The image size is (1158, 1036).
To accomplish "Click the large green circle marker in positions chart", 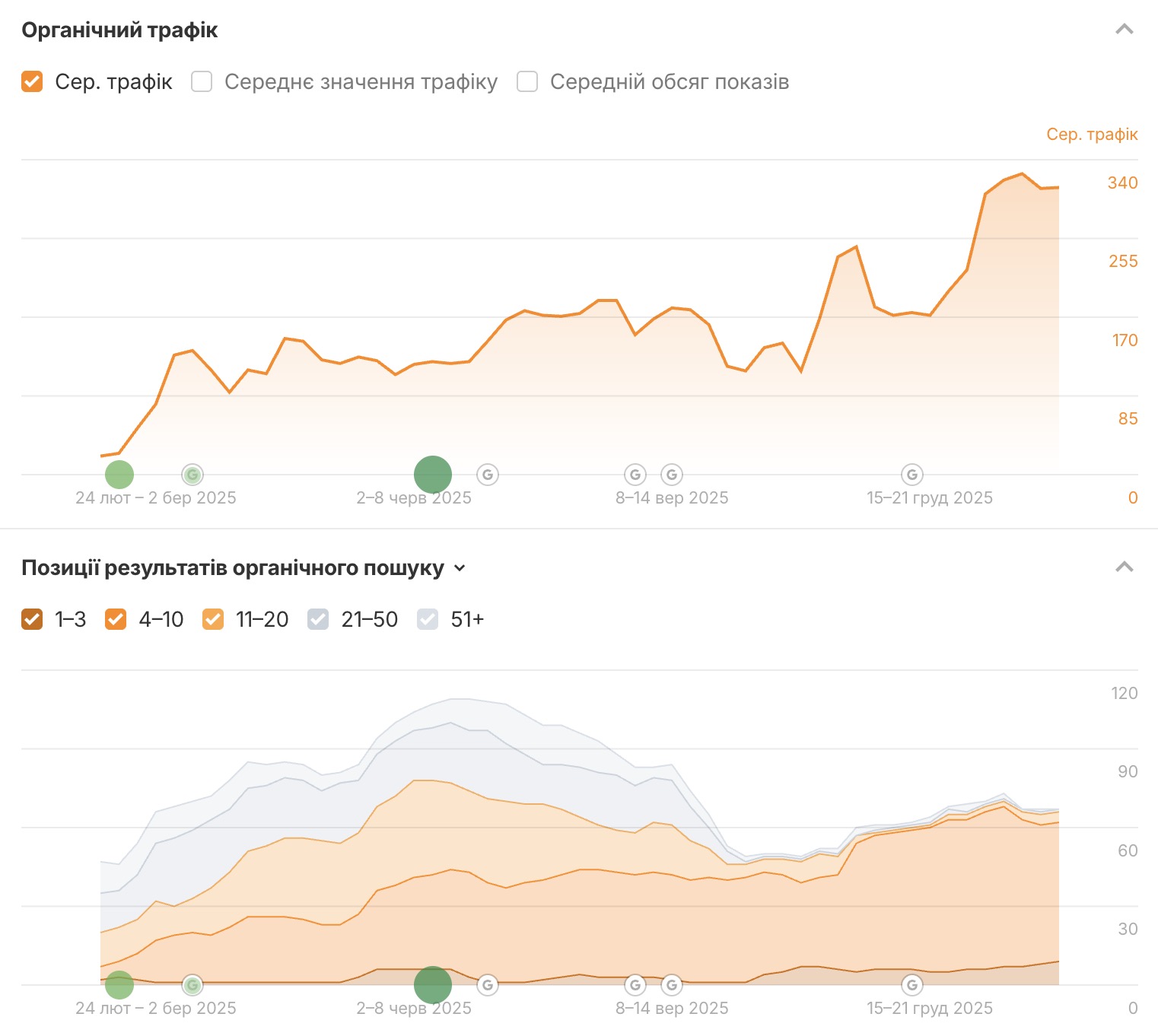I will (x=433, y=985).
